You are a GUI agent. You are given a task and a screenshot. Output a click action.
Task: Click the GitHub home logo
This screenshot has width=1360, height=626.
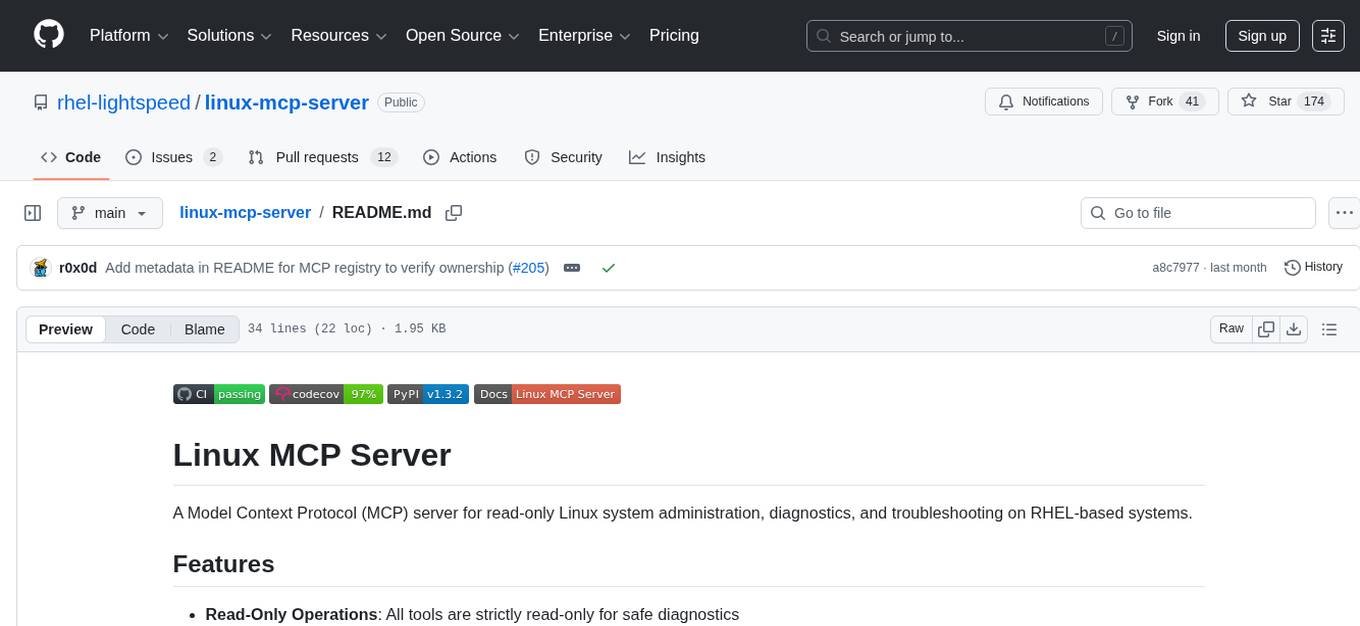(x=48, y=35)
